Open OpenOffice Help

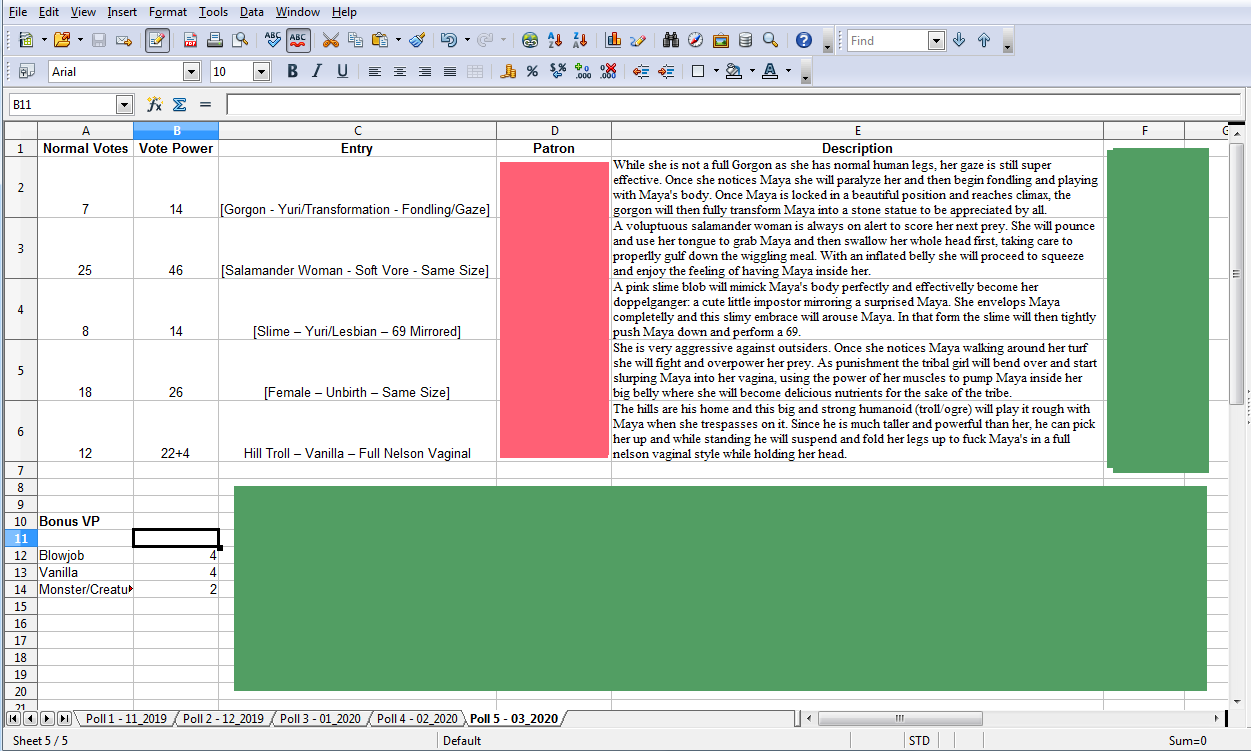tap(804, 41)
